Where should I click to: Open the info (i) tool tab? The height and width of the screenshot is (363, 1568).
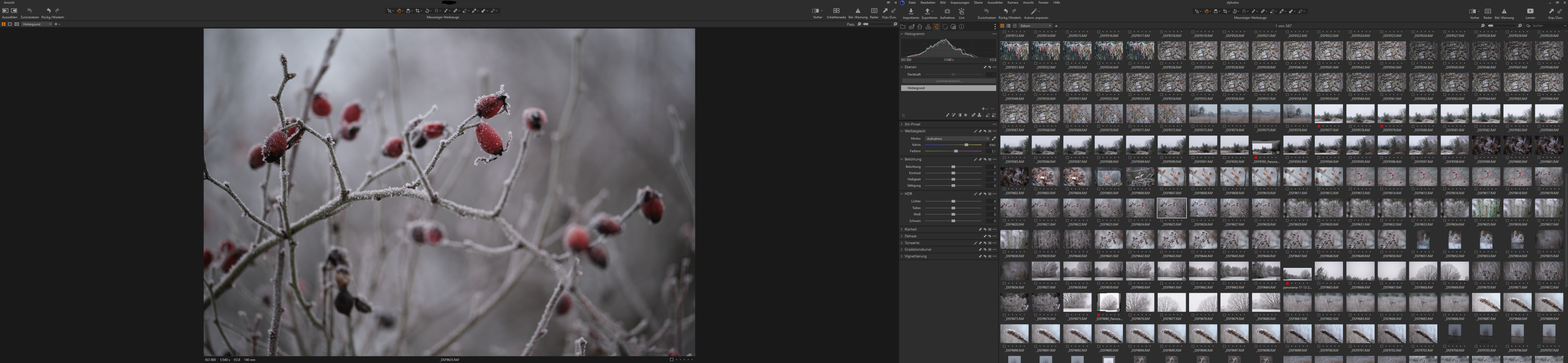click(962, 27)
